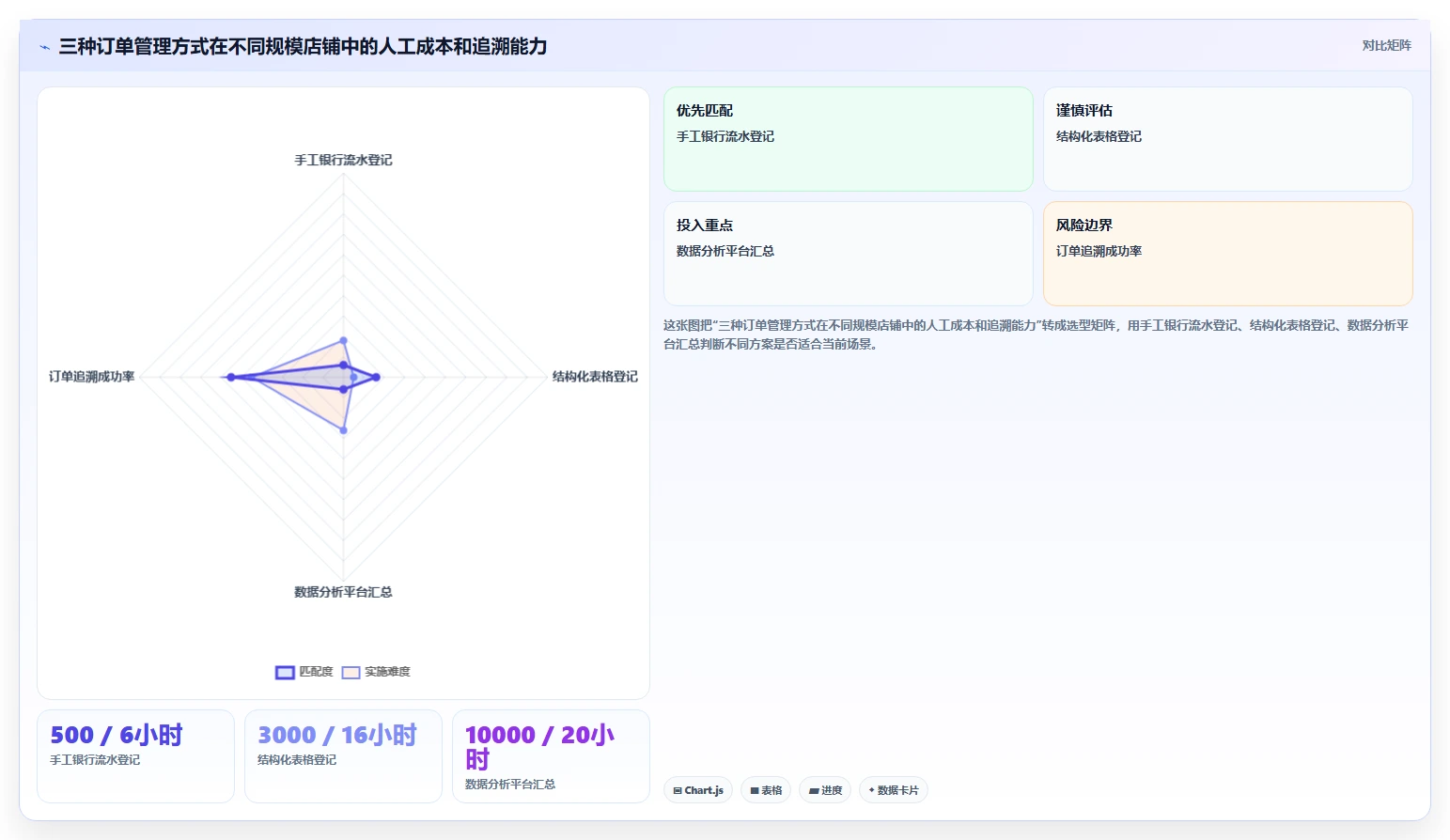
Task: Select the 投入重点 card
Action: tap(848, 254)
